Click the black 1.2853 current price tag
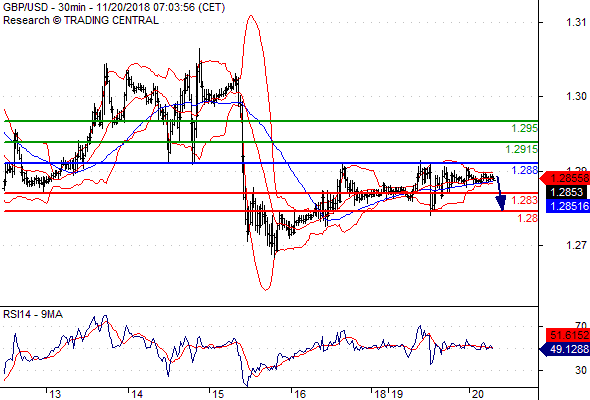The height and width of the screenshot is (400, 590). tap(566, 192)
